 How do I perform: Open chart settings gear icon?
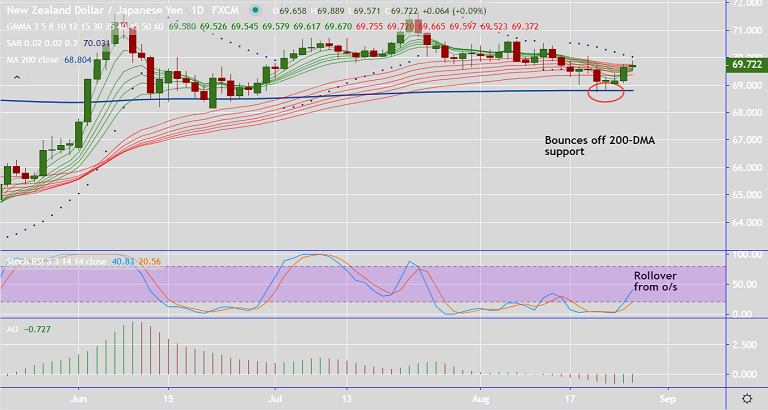tap(747, 398)
